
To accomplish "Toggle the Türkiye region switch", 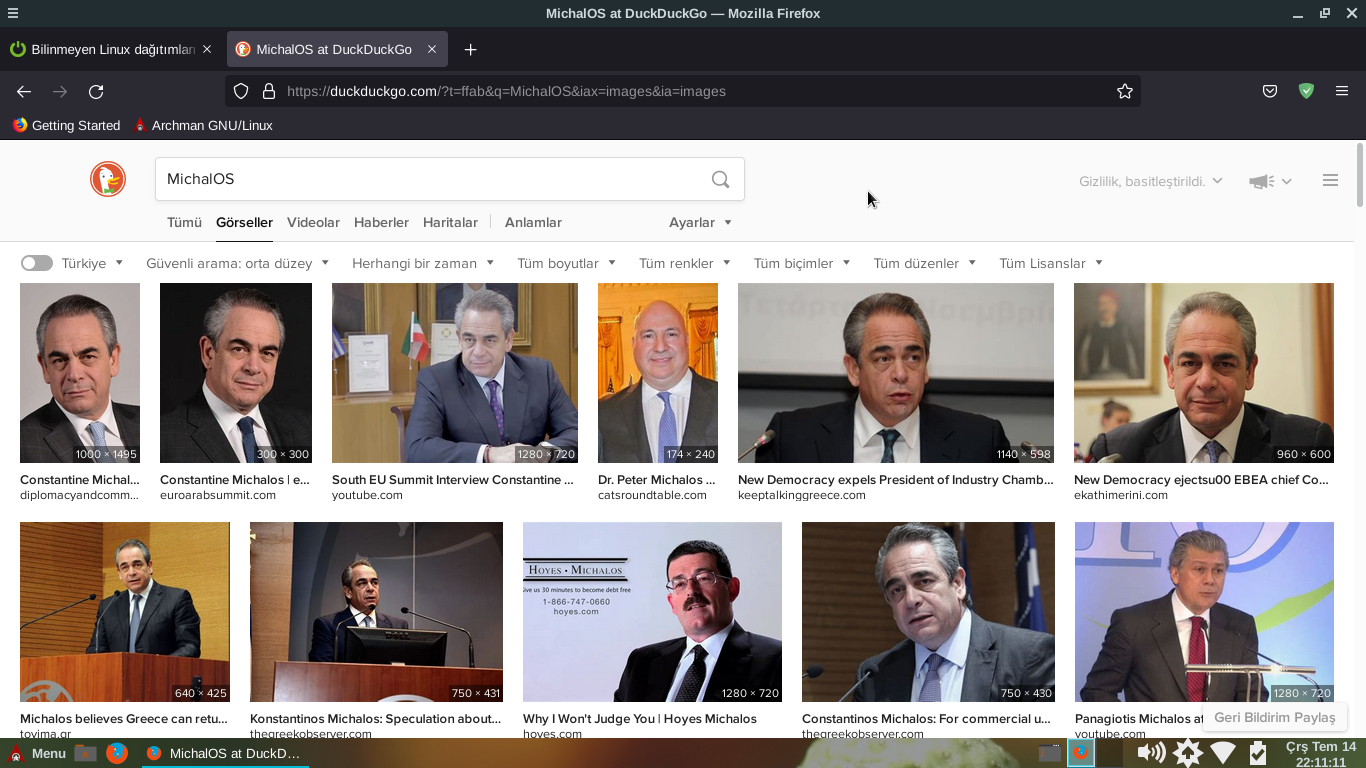I will (37, 263).
